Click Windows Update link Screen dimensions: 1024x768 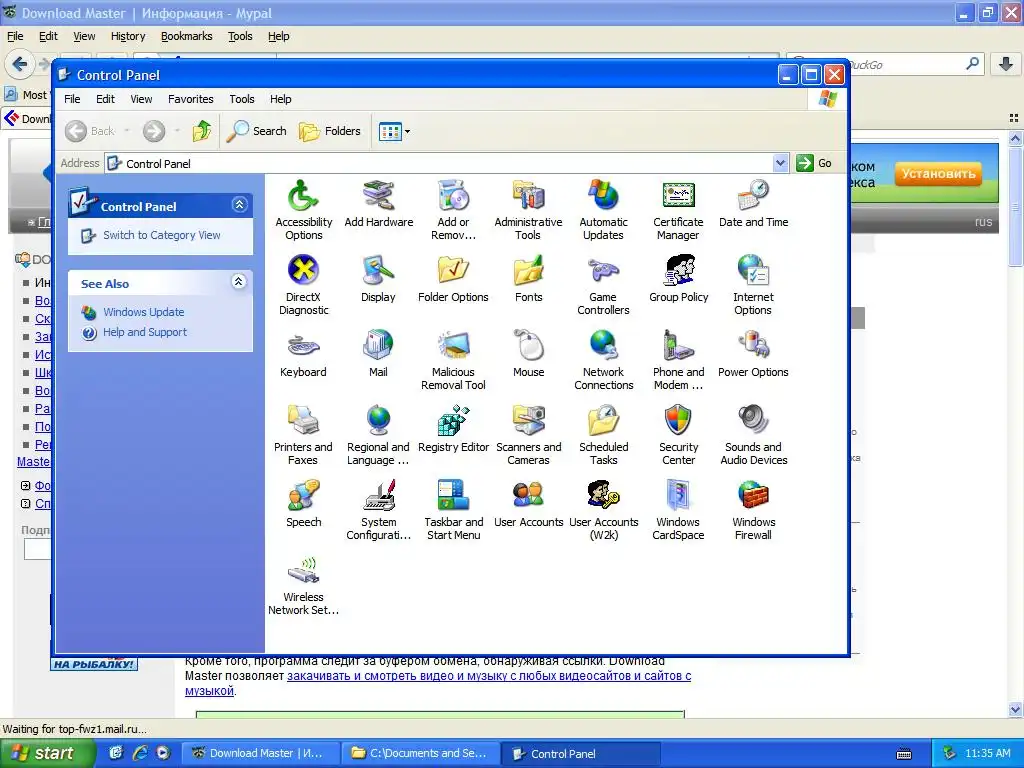tap(144, 312)
